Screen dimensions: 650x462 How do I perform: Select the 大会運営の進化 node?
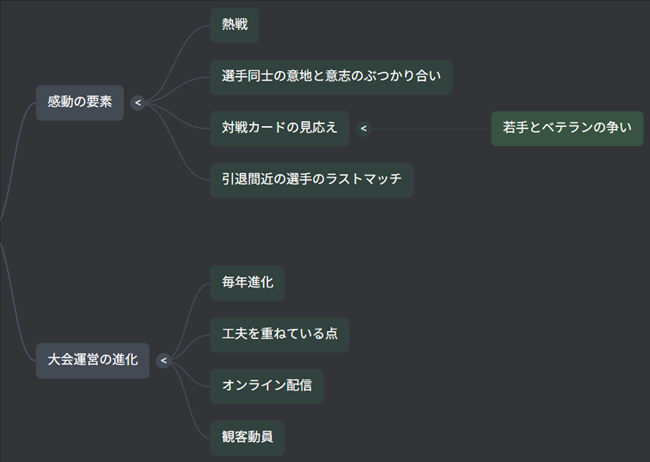(x=93, y=360)
